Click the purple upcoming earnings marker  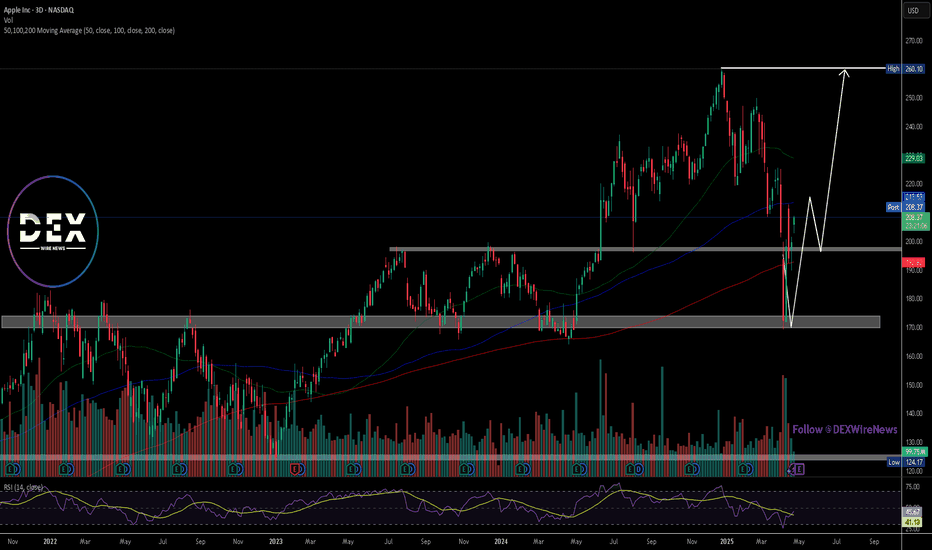[799, 469]
